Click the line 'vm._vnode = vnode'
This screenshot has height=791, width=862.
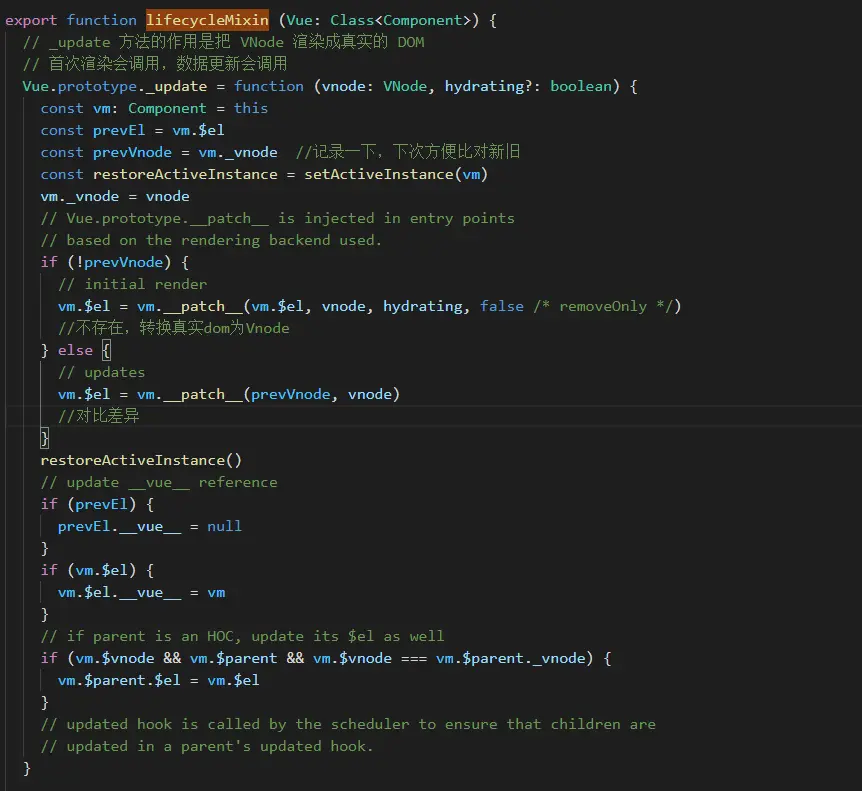[115, 196]
